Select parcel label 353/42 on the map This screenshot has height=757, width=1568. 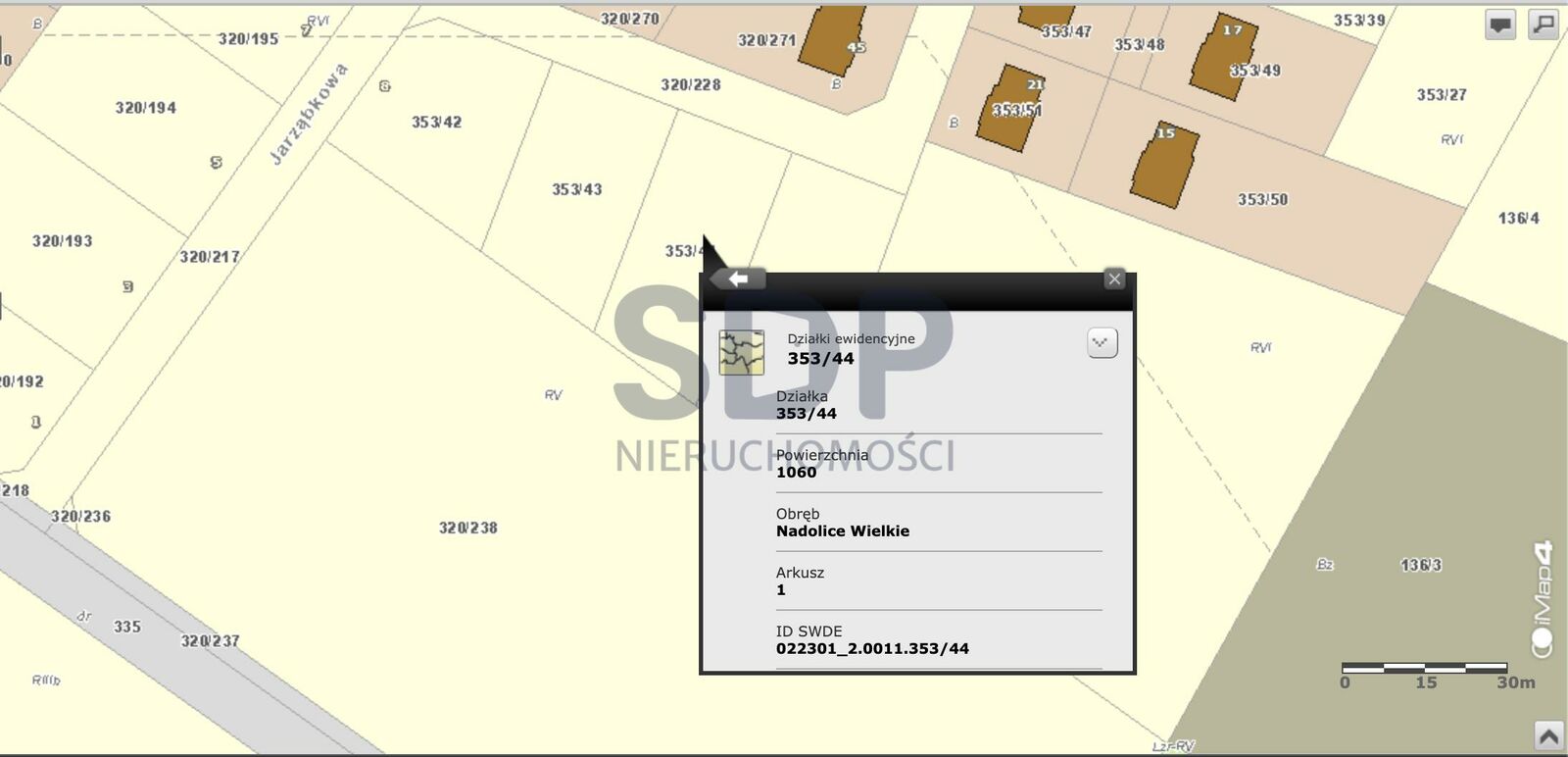click(436, 123)
